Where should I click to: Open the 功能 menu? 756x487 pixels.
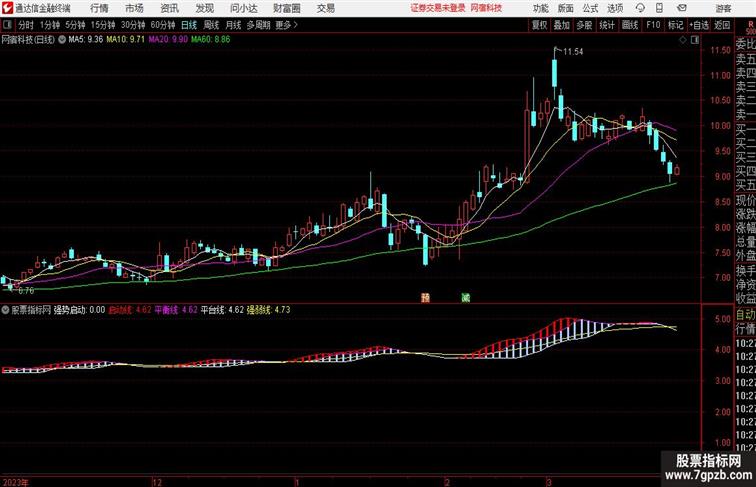(540, 8)
